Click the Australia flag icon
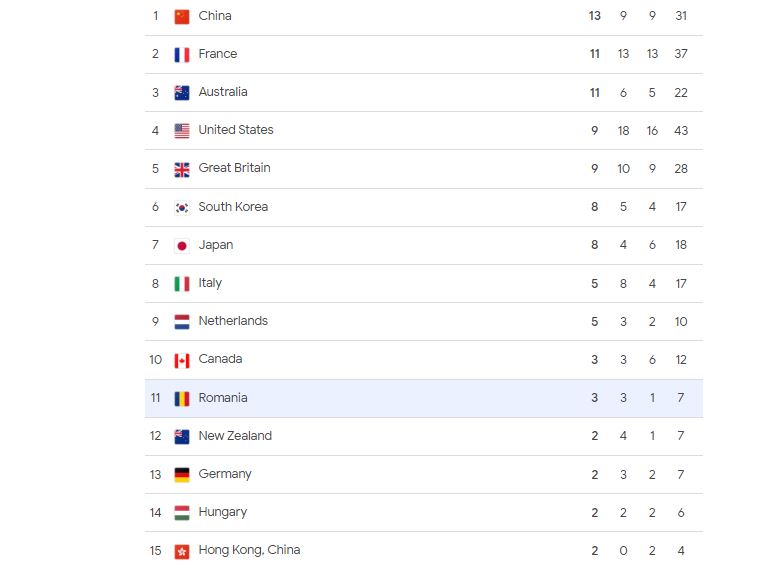 pyautogui.click(x=182, y=92)
